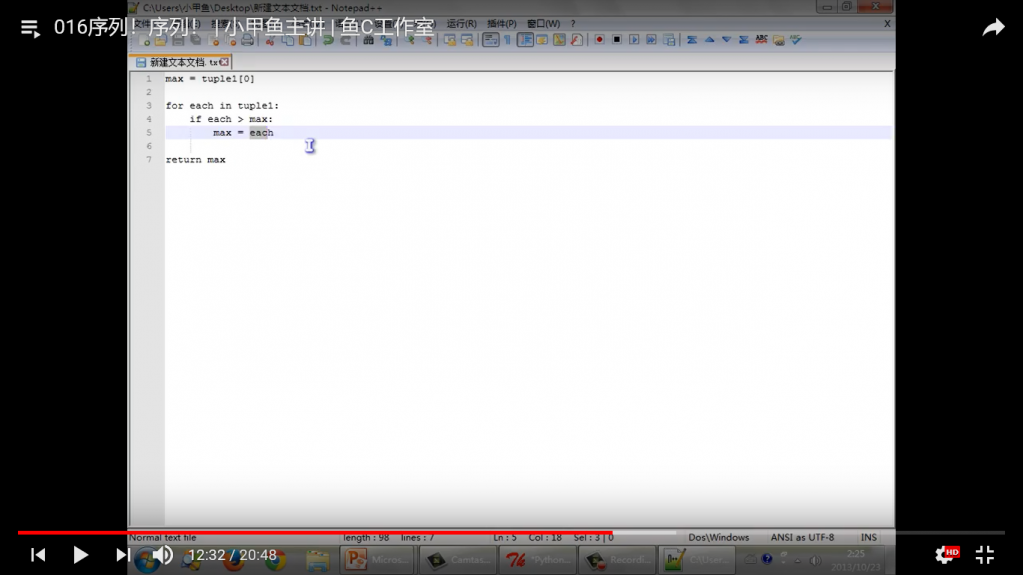
Task: Click the blue down-triangle plugin icon
Action: pos(727,40)
